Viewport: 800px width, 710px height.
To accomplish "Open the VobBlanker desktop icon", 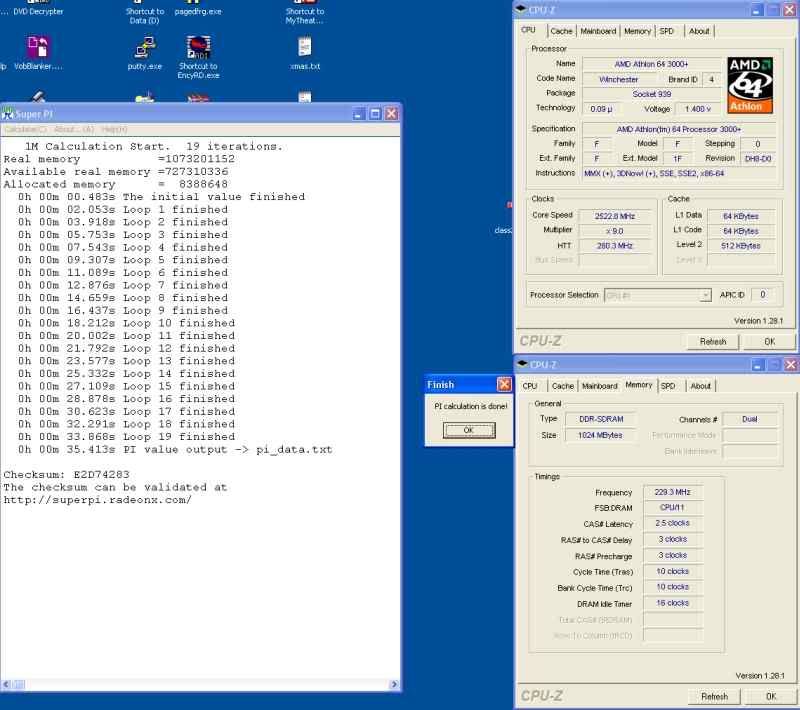I will pos(38,47).
